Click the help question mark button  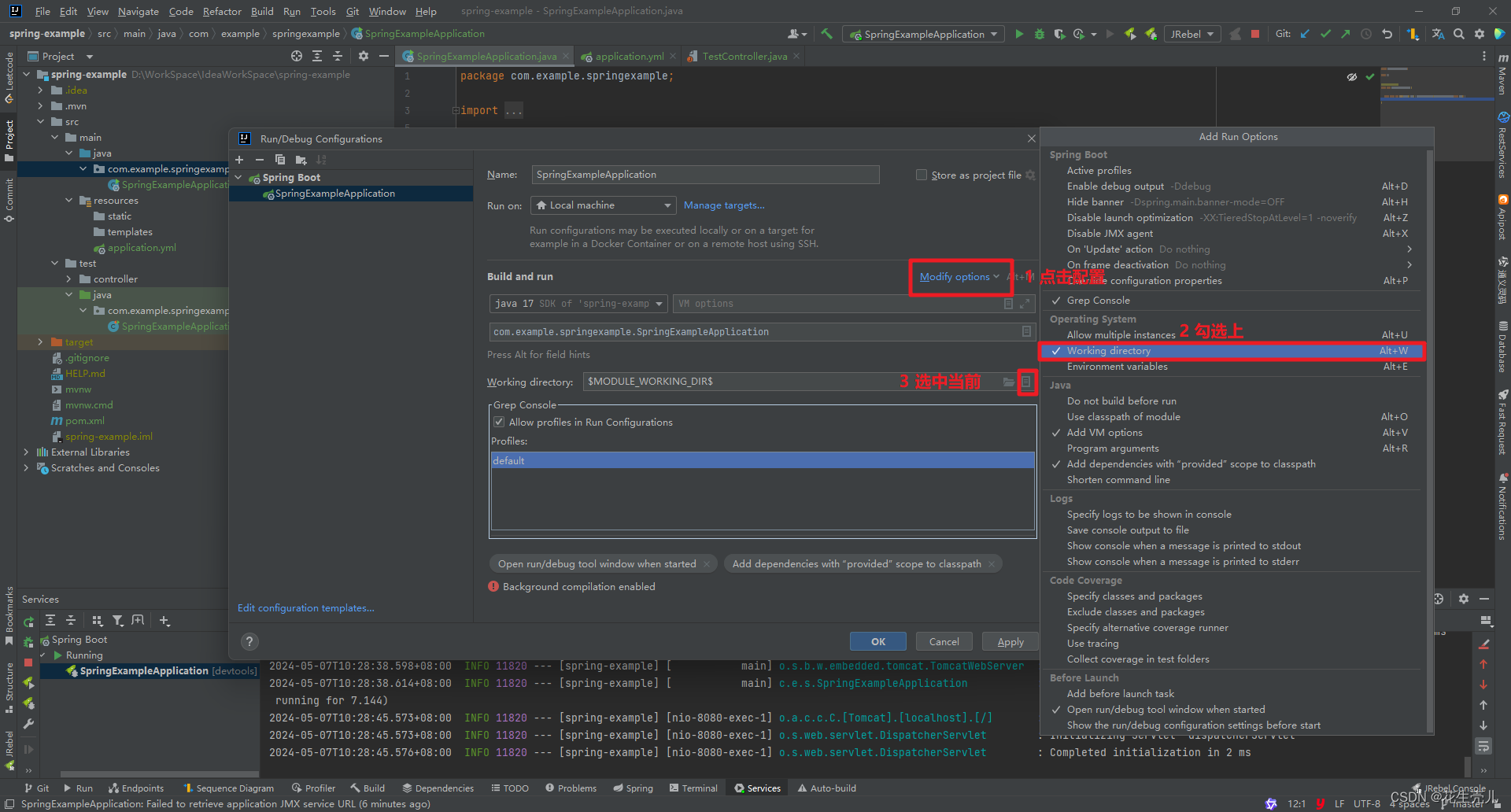(x=249, y=641)
